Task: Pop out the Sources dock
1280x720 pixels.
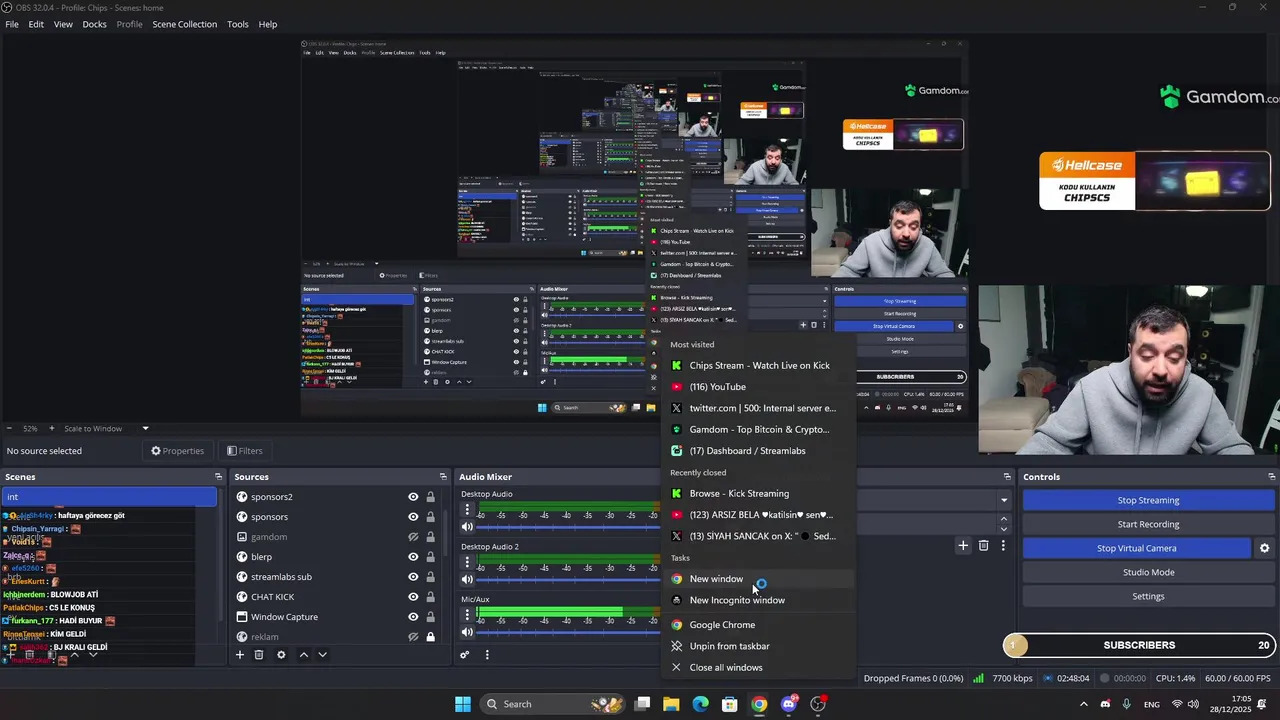Action: click(443, 477)
